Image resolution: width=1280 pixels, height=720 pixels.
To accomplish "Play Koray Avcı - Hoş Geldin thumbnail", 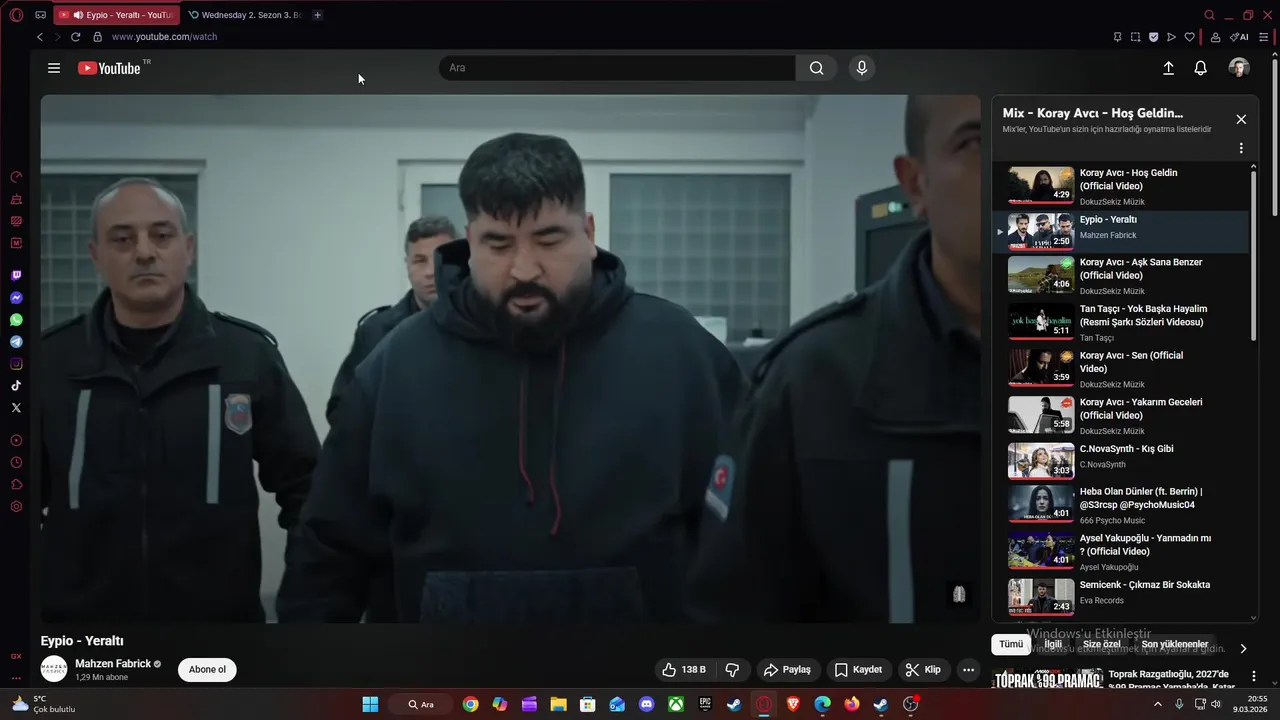I will coord(1041,185).
